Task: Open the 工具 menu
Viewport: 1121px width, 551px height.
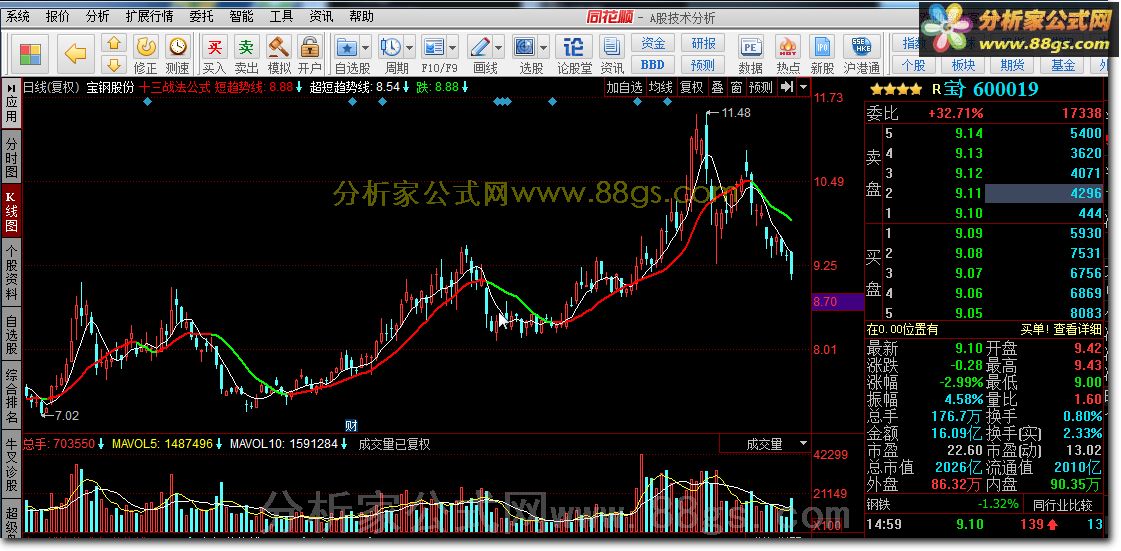Action: coord(281,16)
